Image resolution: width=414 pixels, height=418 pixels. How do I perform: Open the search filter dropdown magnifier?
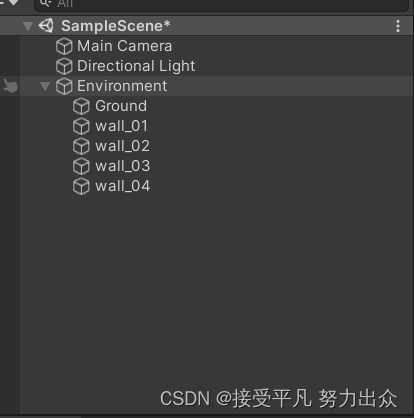pyautogui.click(x=45, y=4)
